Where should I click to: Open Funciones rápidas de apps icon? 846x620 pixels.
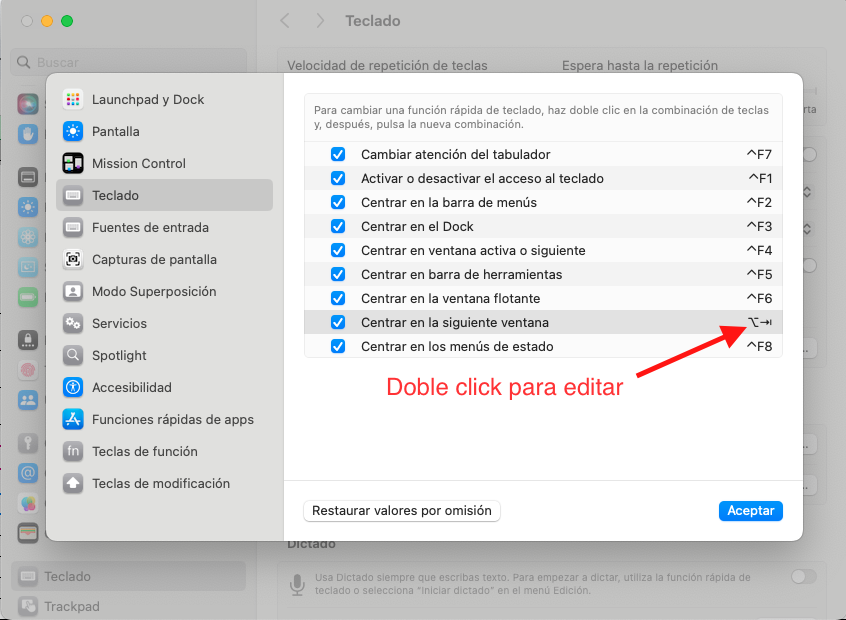point(73,419)
